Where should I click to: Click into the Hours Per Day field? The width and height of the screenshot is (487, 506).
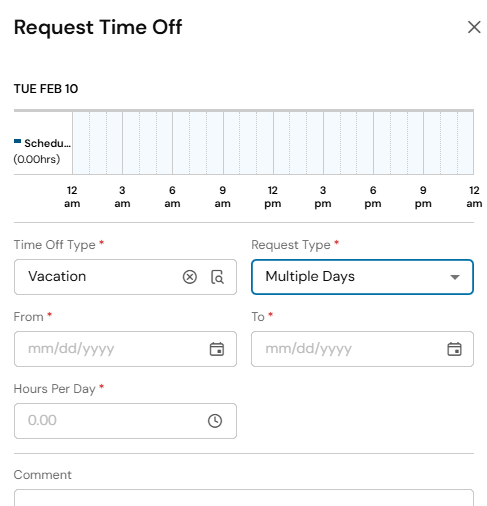pyautogui.click(x=125, y=421)
